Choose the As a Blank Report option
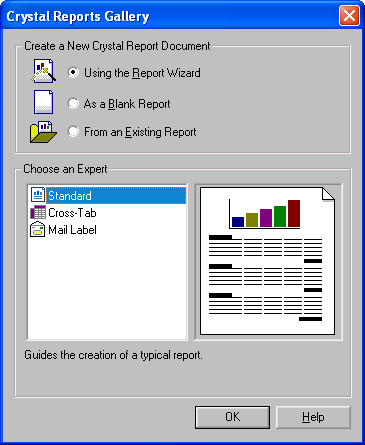The width and height of the screenshot is (365, 445). click(73, 103)
